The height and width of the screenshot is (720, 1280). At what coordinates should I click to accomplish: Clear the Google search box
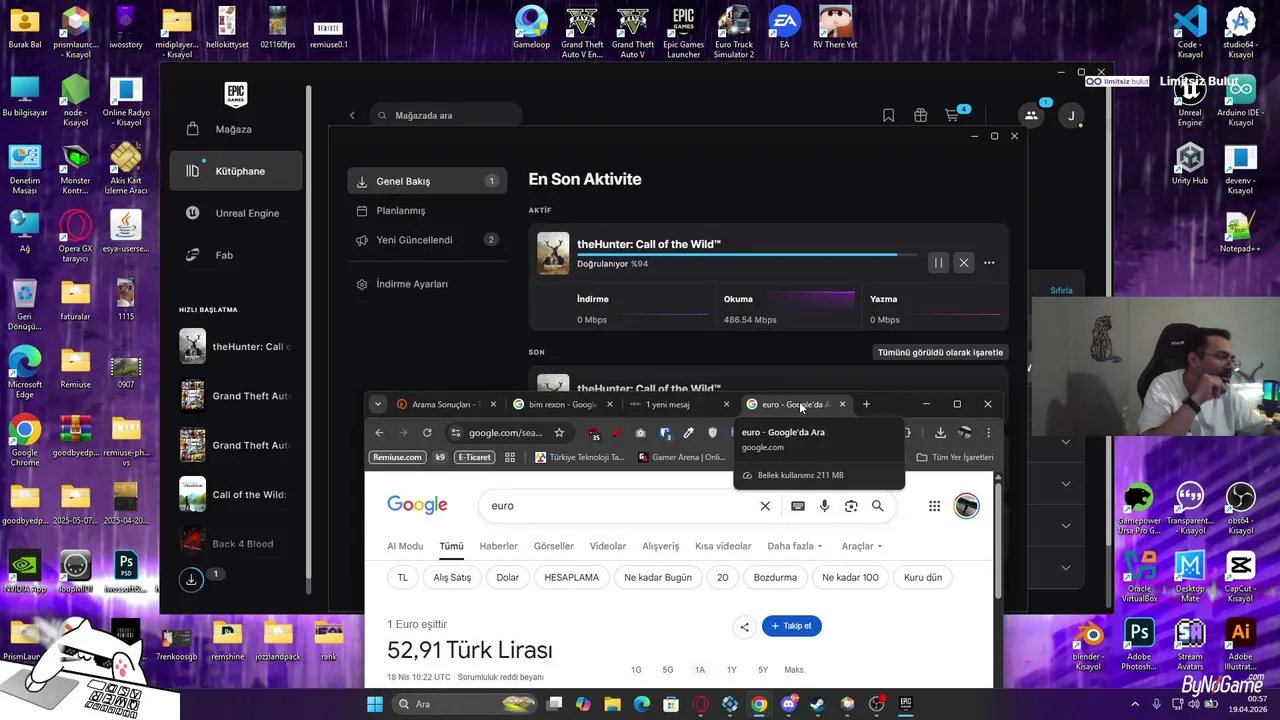pyautogui.click(x=765, y=506)
